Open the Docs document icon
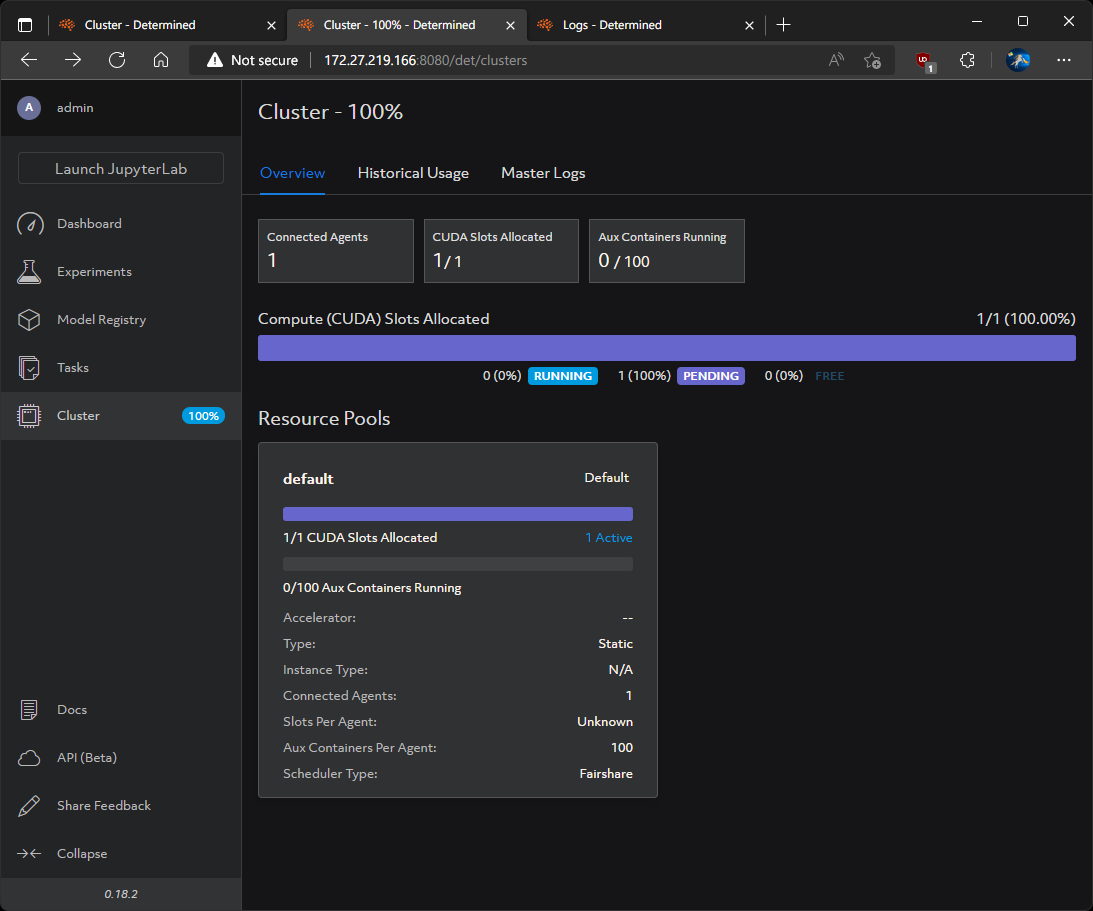 [x=29, y=710]
